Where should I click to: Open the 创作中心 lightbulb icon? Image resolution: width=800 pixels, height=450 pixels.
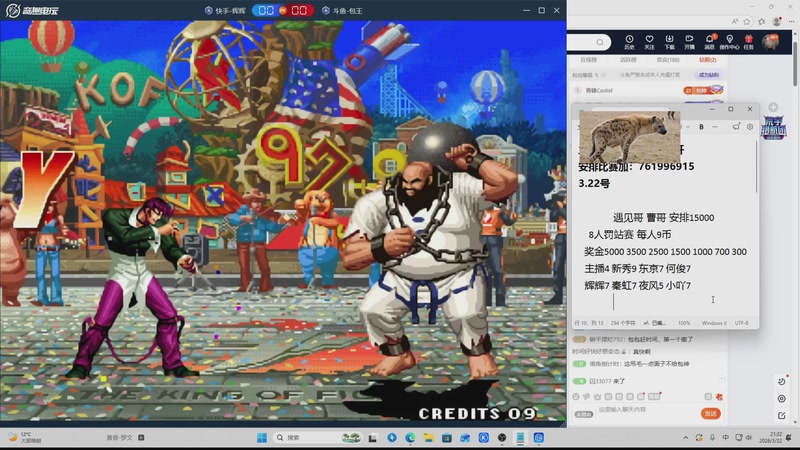[729, 42]
